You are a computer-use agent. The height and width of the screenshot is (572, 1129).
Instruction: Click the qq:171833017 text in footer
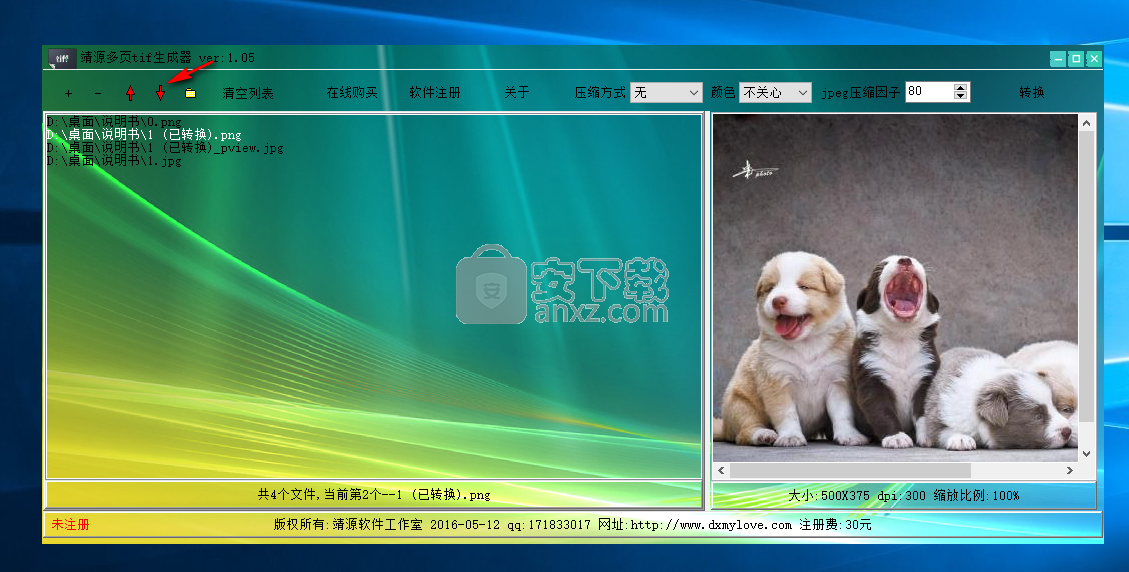click(x=549, y=524)
